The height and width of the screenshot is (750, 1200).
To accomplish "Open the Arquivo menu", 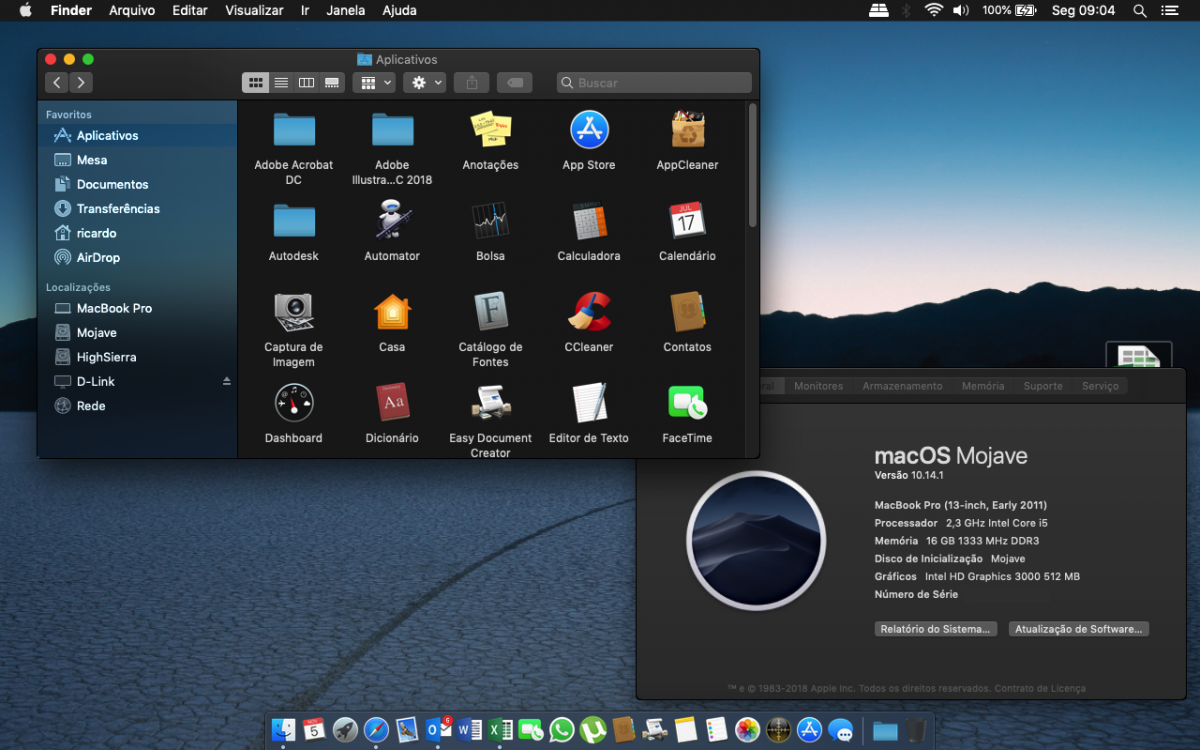I will 132,10.
